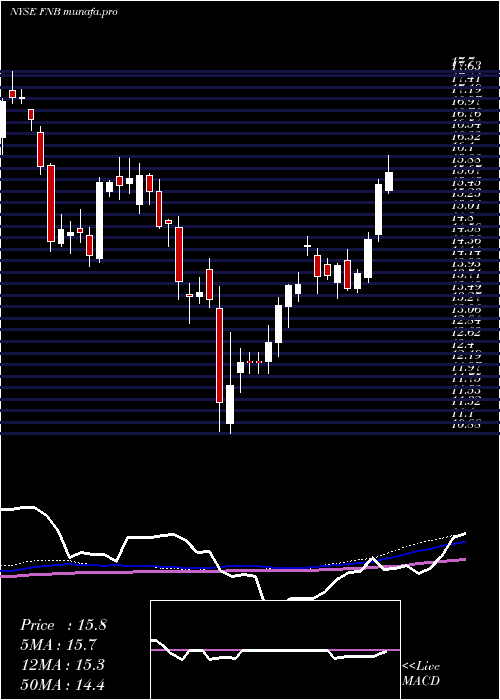
Task: Click the '5MA : 15.7' value
Action: (x=58, y=645)
